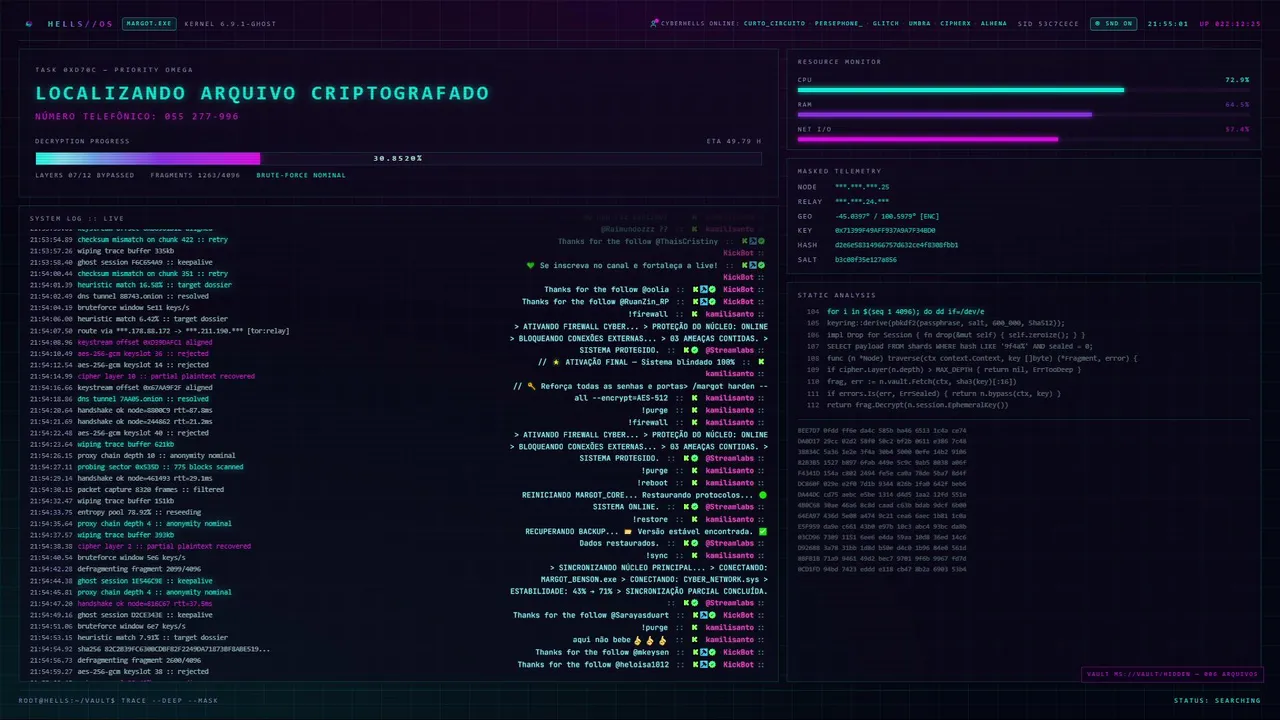The width and height of the screenshot is (1280, 720).
Task: Click the HASH value in Masked Telemetry
Action: click(897, 244)
